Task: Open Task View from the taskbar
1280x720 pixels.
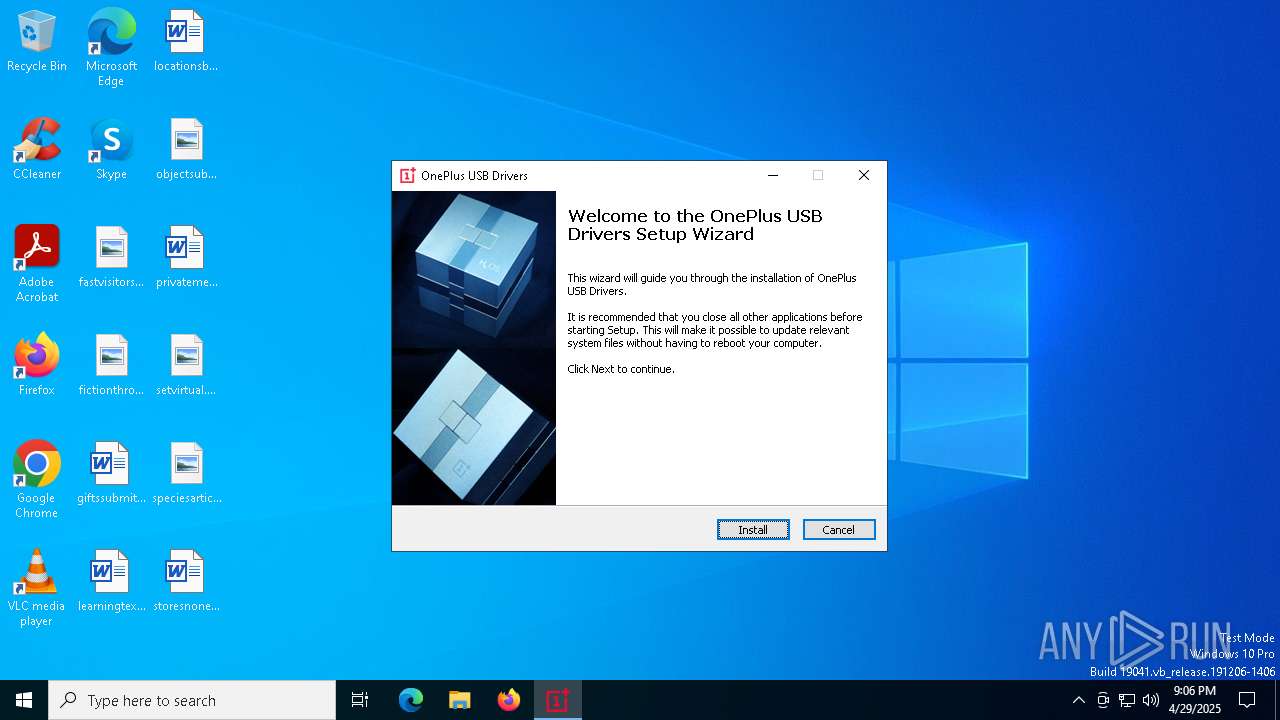Action: coord(360,700)
